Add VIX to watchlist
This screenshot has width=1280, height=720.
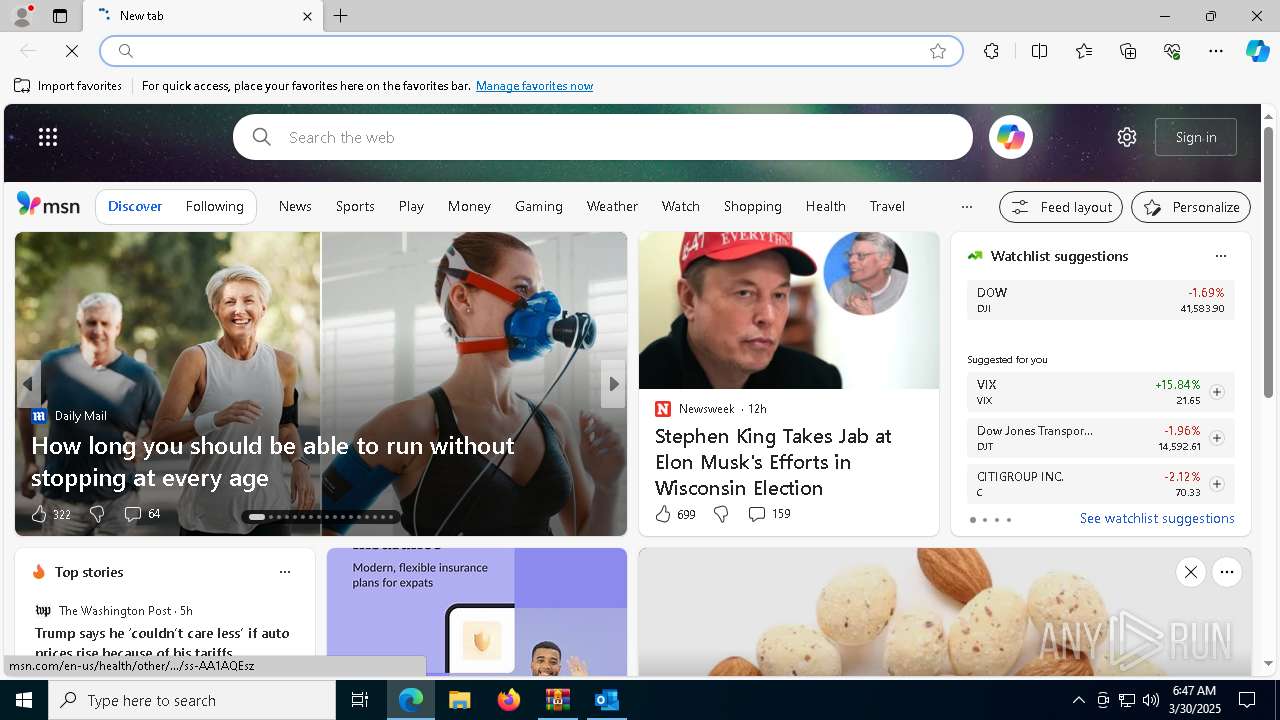(1217, 392)
